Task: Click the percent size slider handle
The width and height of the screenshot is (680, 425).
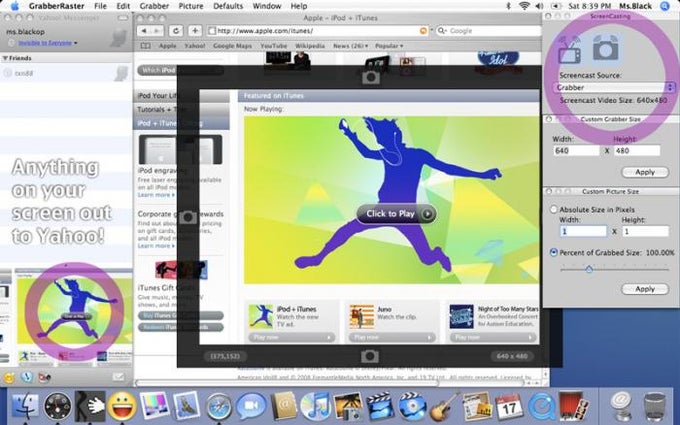Action: (x=589, y=269)
